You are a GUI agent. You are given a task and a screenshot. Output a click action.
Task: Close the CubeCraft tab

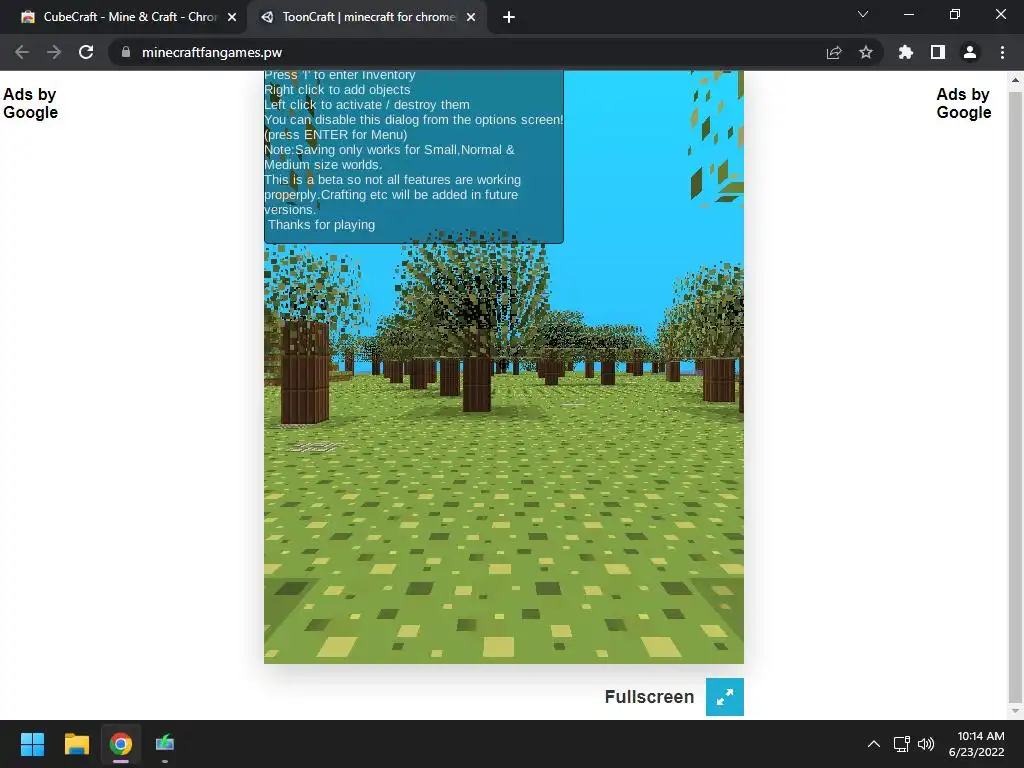click(232, 17)
